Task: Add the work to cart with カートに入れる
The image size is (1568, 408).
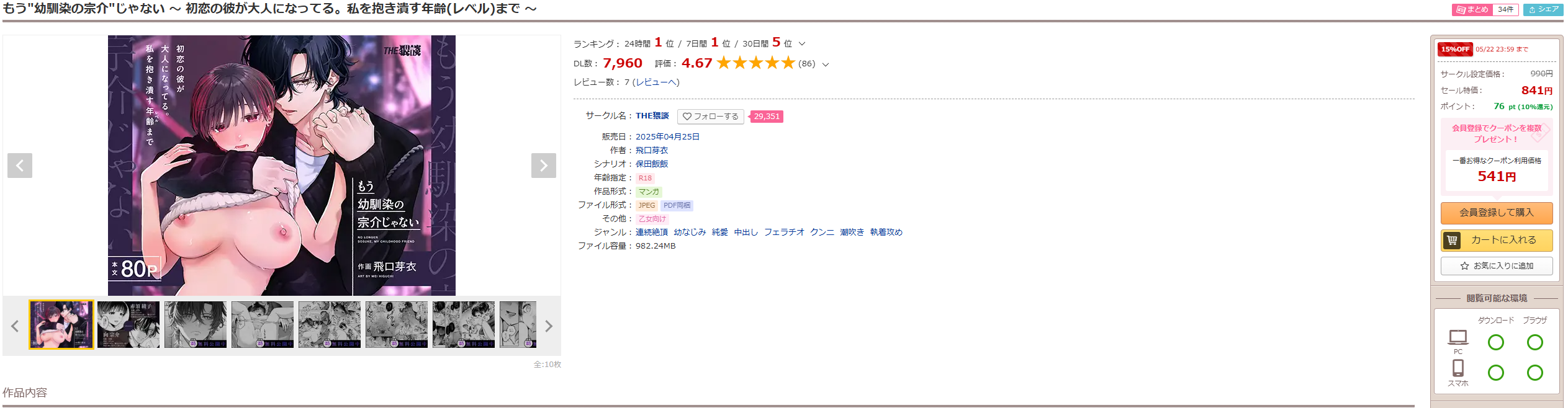Action: [x=1497, y=240]
